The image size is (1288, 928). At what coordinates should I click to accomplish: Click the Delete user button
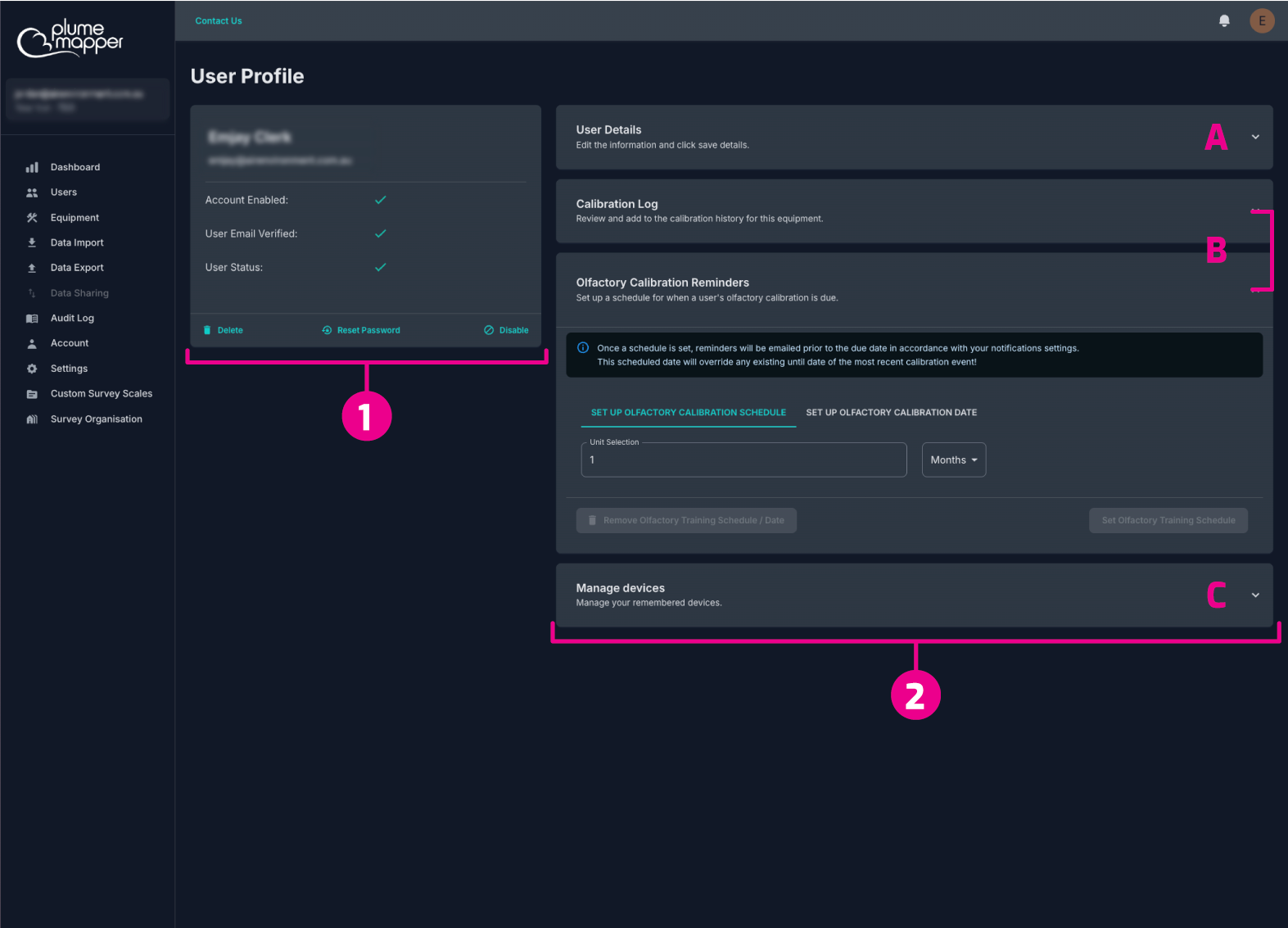(223, 330)
